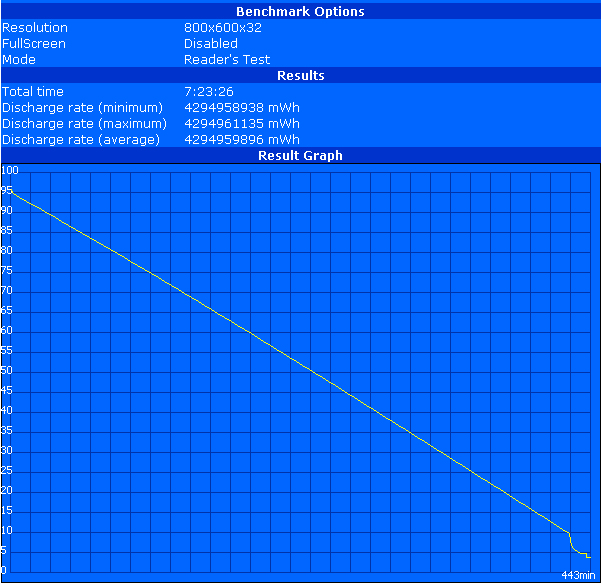Image resolution: width=603 pixels, height=586 pixels.
Task: Select the Results section header
Action: 300,76
